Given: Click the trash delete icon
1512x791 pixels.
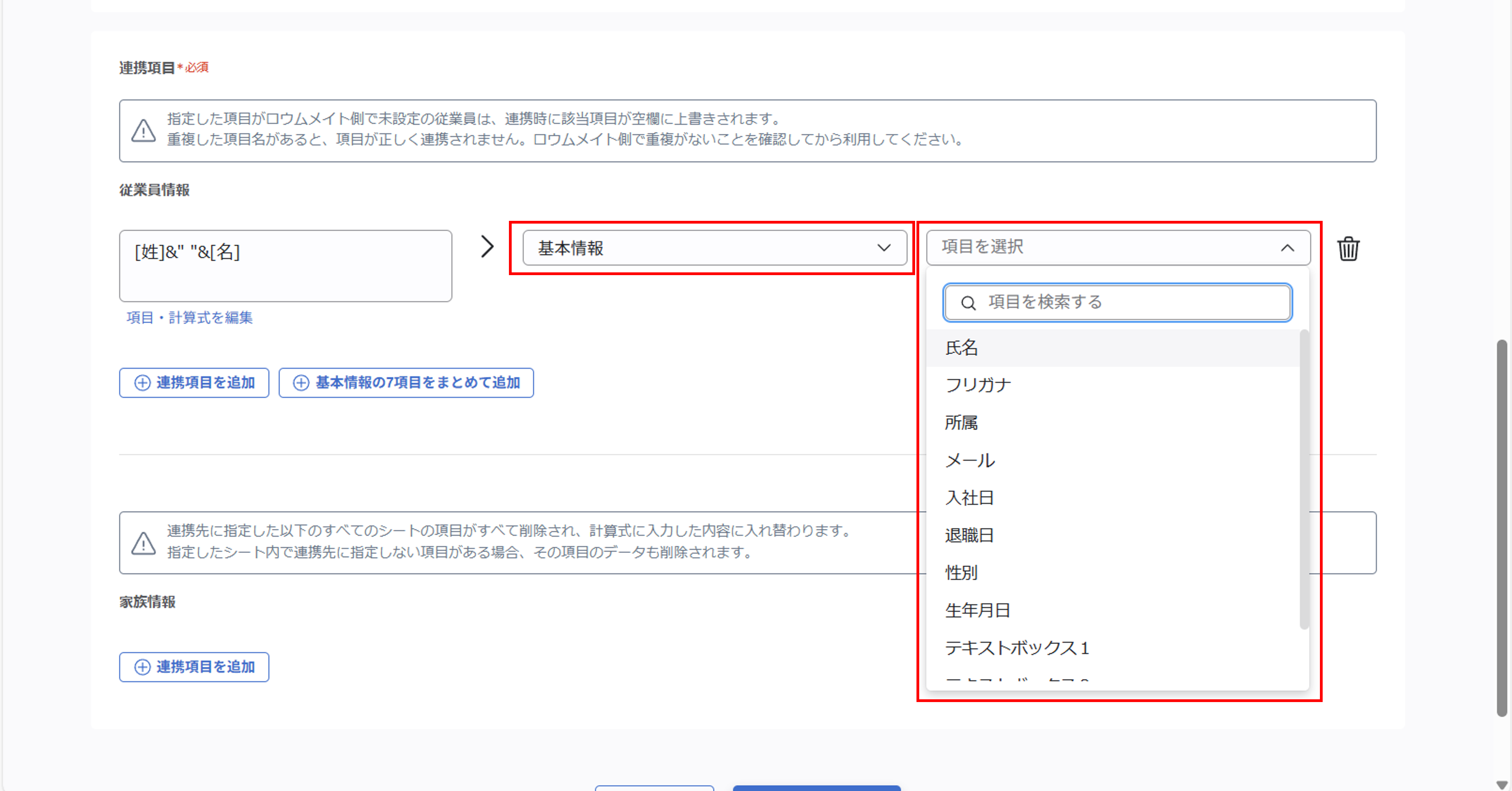Looking at the screenshot, I should [x=1348, y=249].
